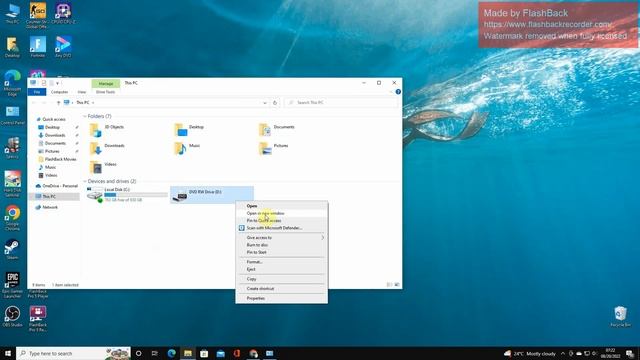Open the 24°C Mostly cloudy weather widget
The image size is (640, 360).
pyautogui.click(x=530, y=353)
